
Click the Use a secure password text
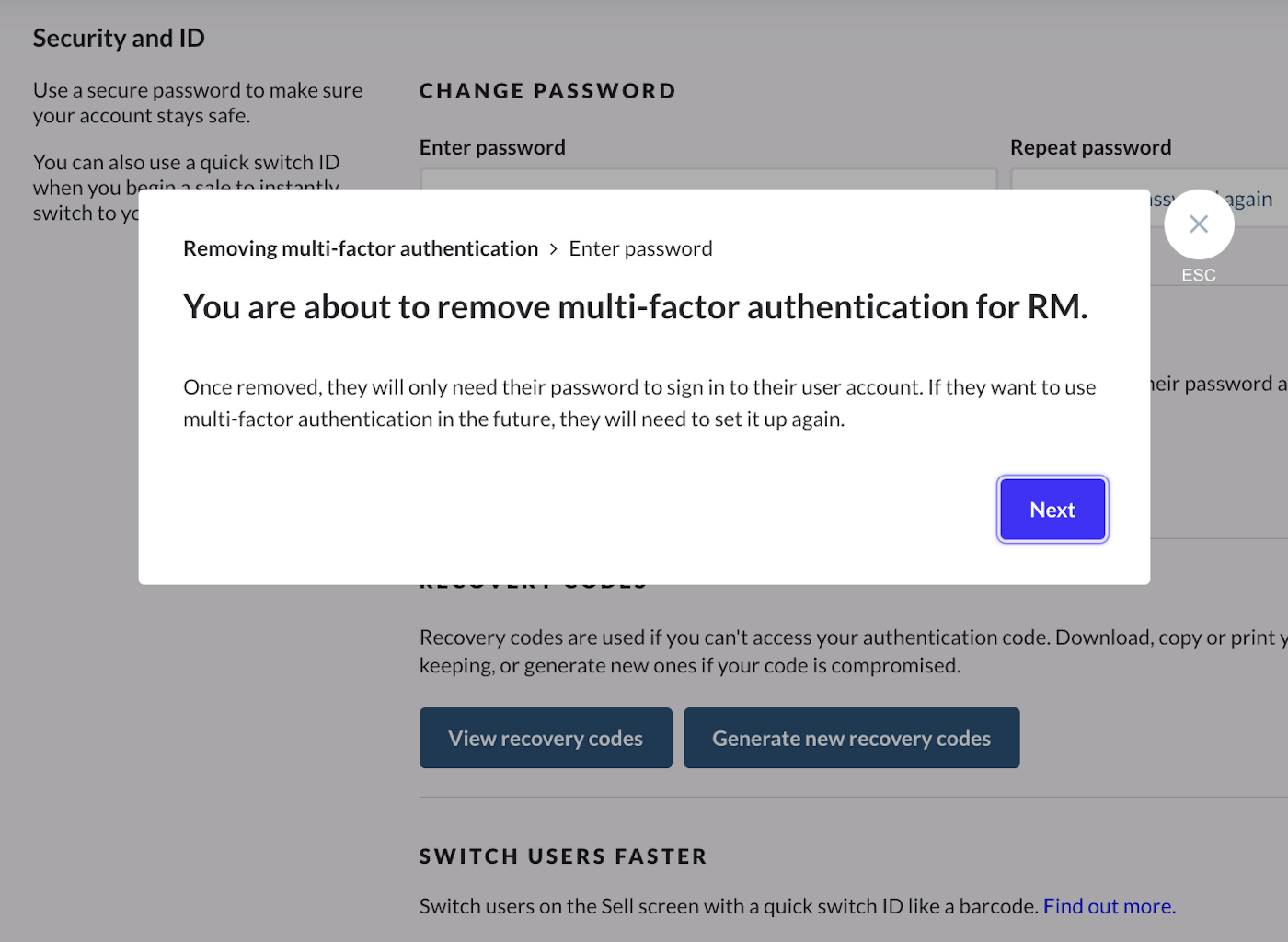198,103
